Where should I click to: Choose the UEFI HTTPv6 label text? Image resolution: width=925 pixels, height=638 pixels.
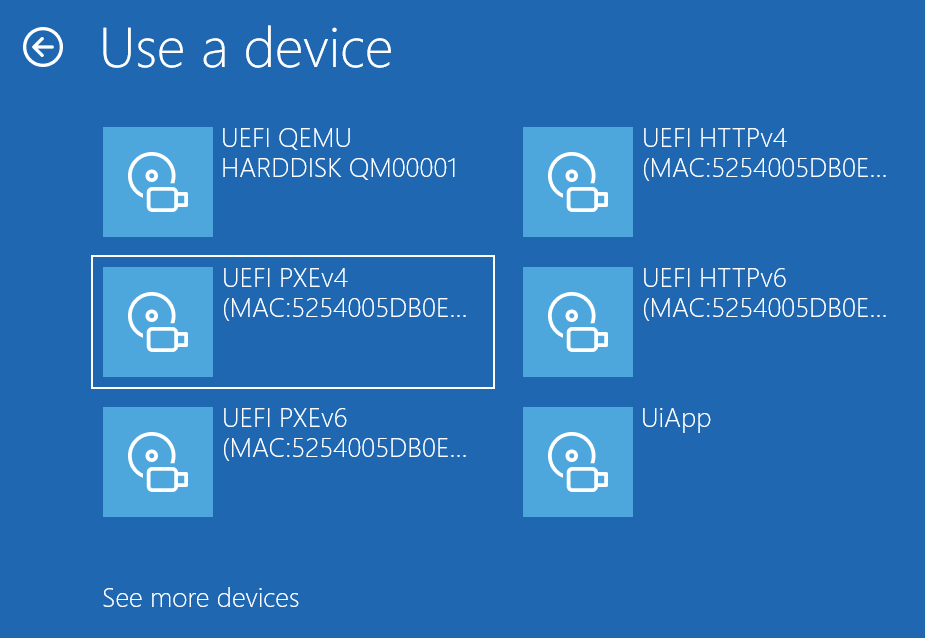tap(714, 279)
